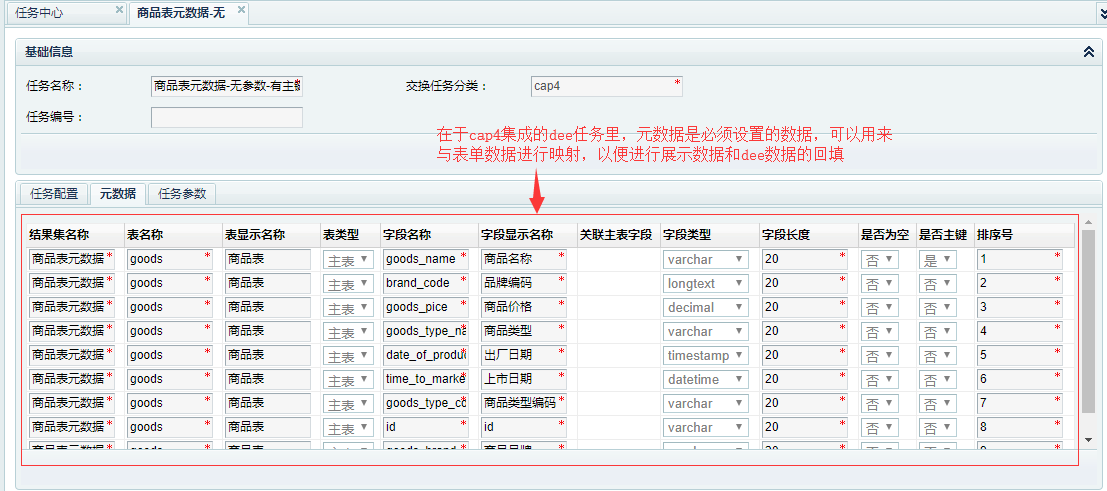Click the 任务名称 input field
The image size is (1107, 491).
pyautogui.click(x=226, y=86)
